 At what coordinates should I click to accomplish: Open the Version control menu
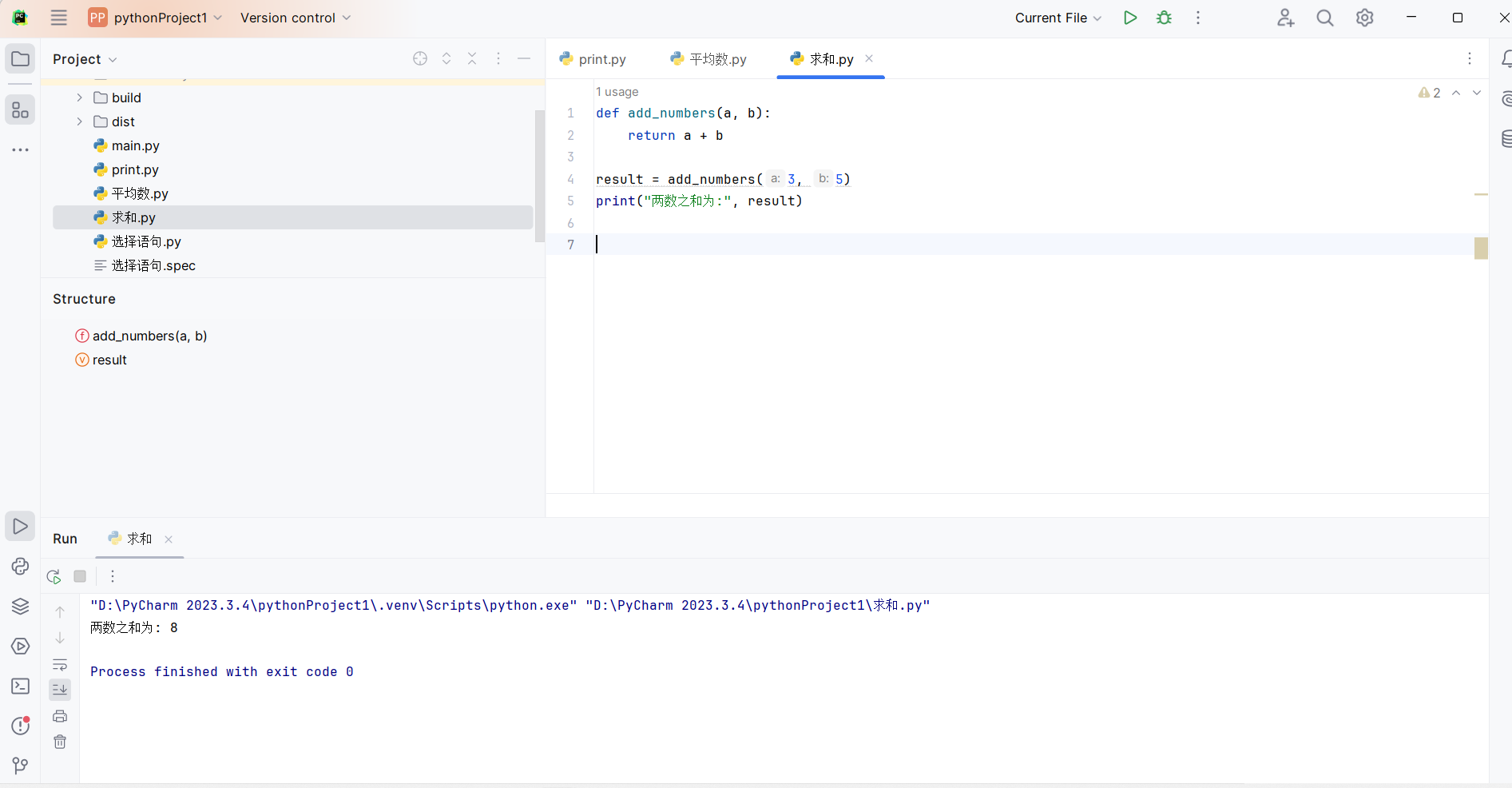click(295, 18)
